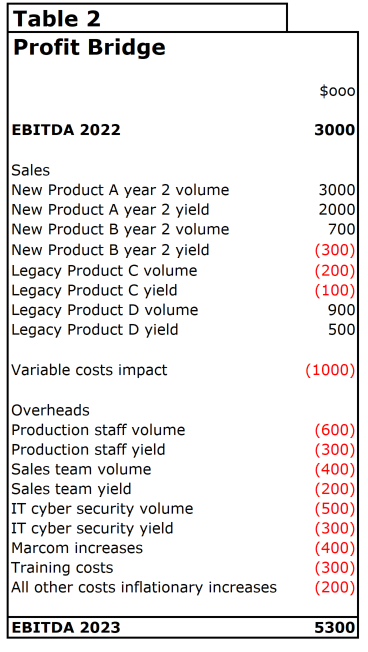Select New Product B year 2 volume value 700
The width and height of the screenshot is (368, 652).
(x=341, y=230)
